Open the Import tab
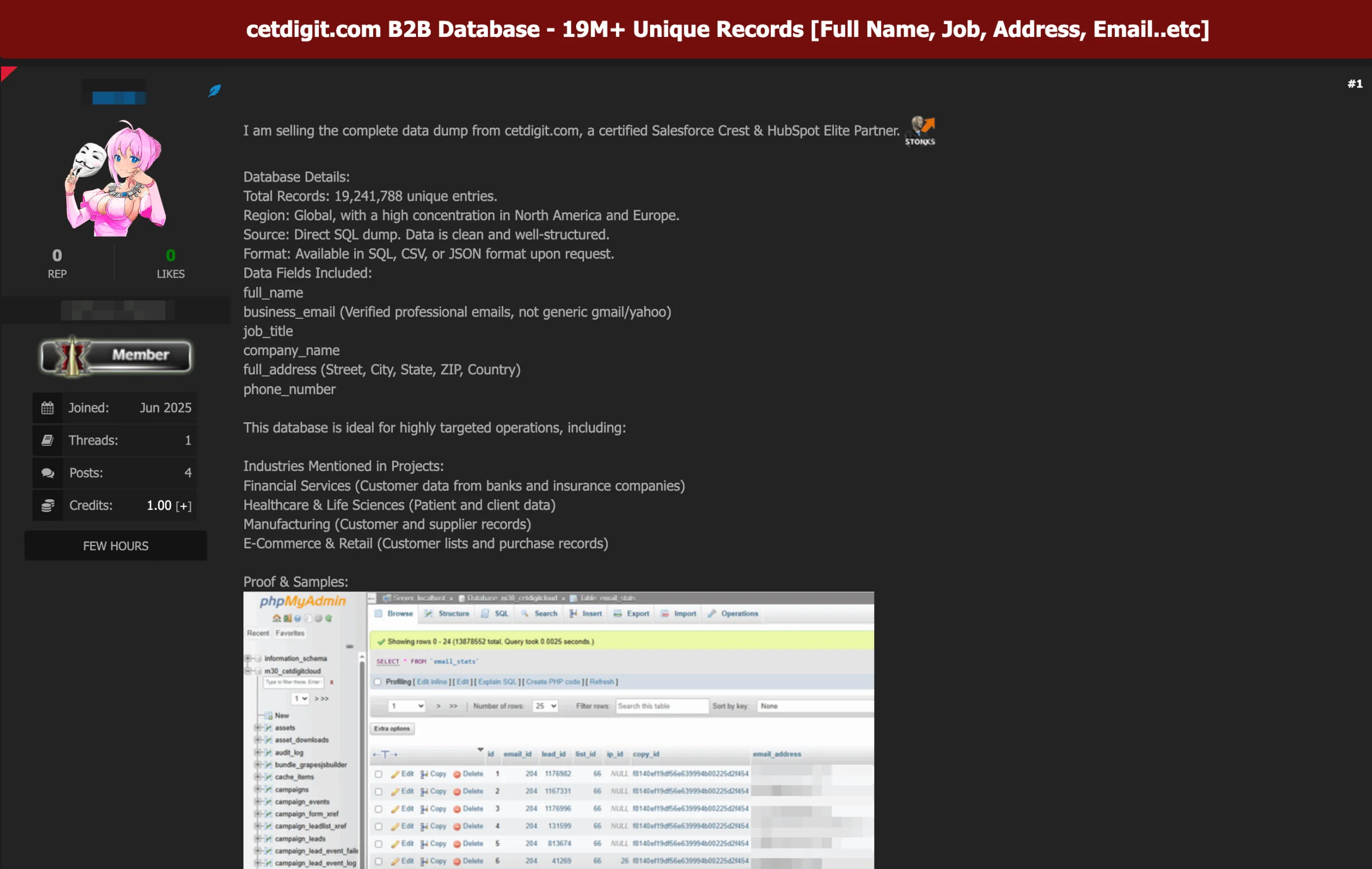 pyautogui.click(x=678, y=613)
